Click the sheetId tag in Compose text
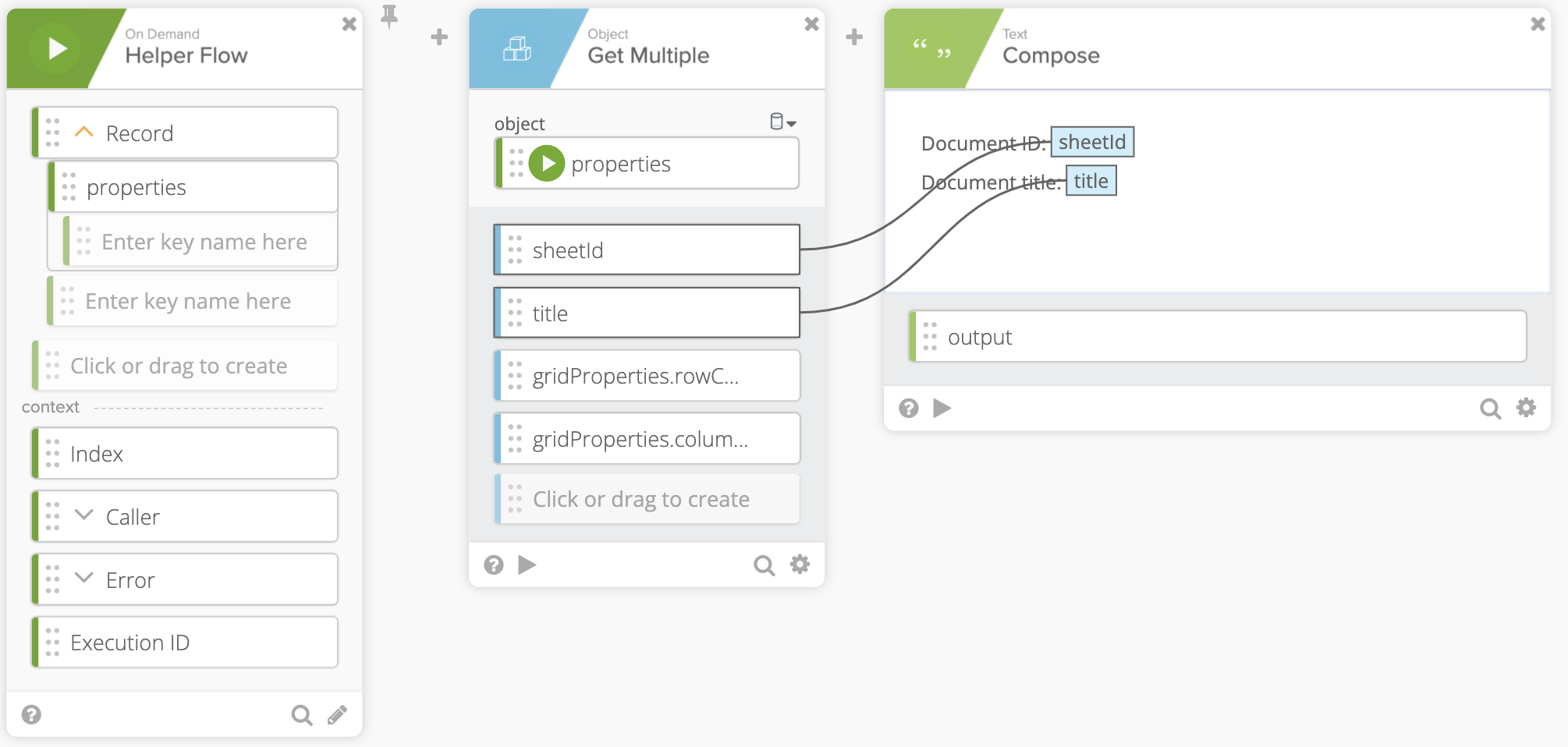 point(1092,142)
